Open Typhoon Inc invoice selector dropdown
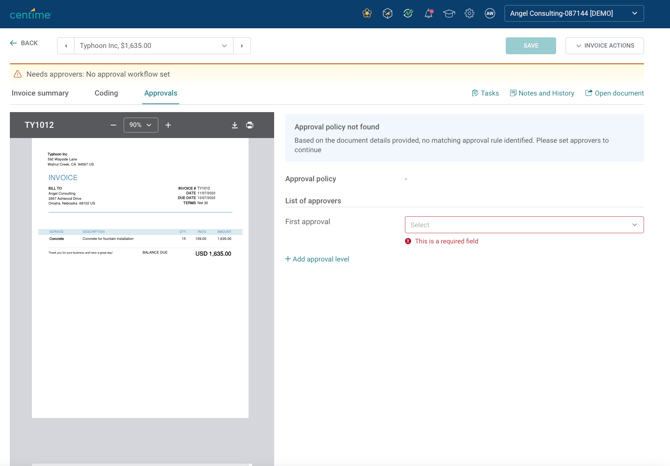The height and width of the screenshot is (466, 670). (x=154, y=46)
